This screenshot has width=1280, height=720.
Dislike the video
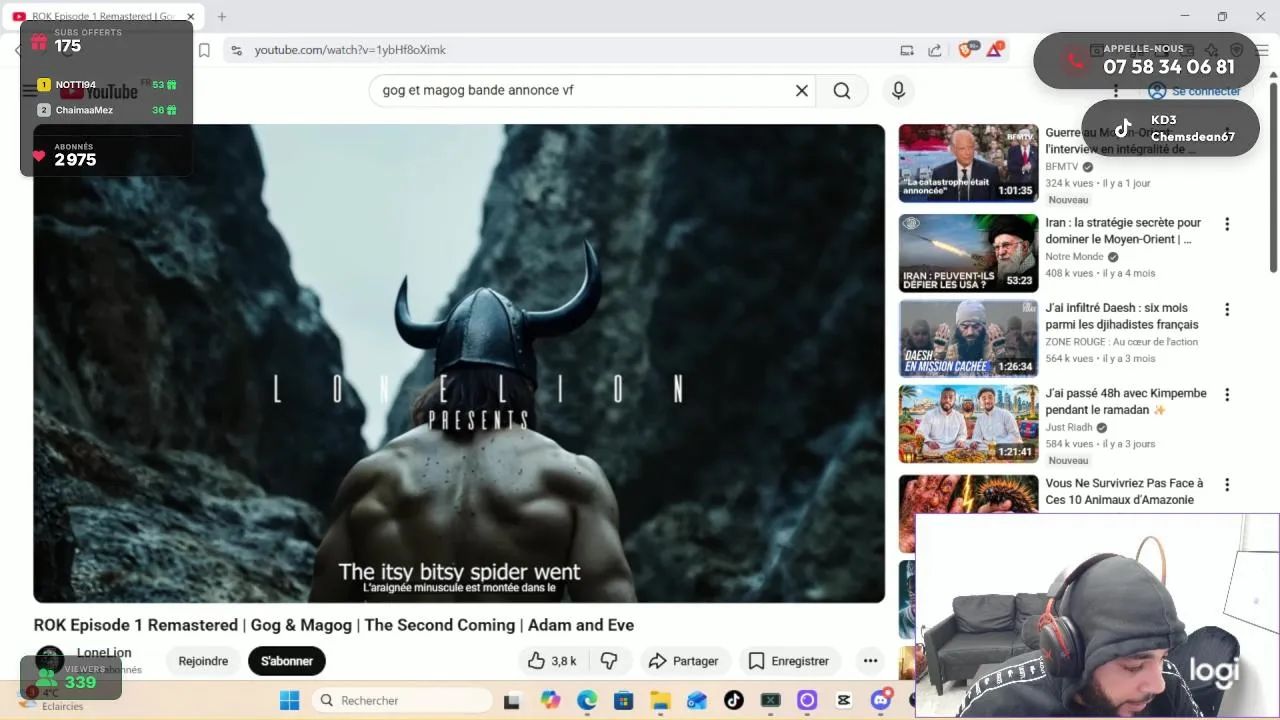[608, 661]
